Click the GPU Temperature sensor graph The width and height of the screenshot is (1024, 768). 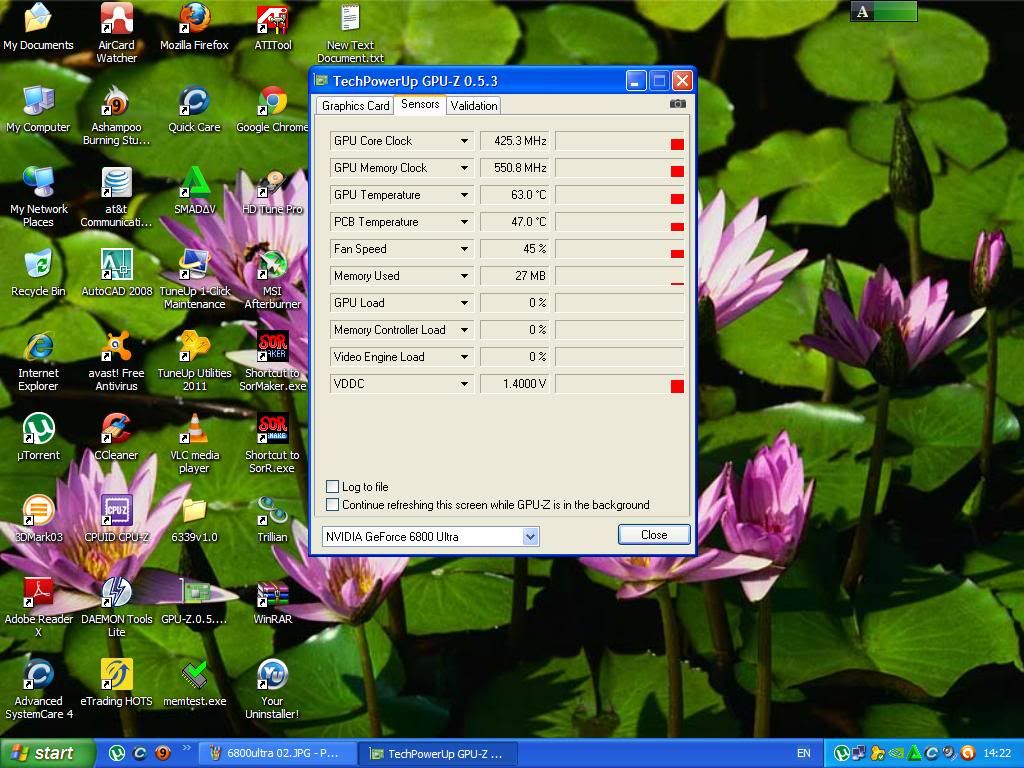(620, 195)
